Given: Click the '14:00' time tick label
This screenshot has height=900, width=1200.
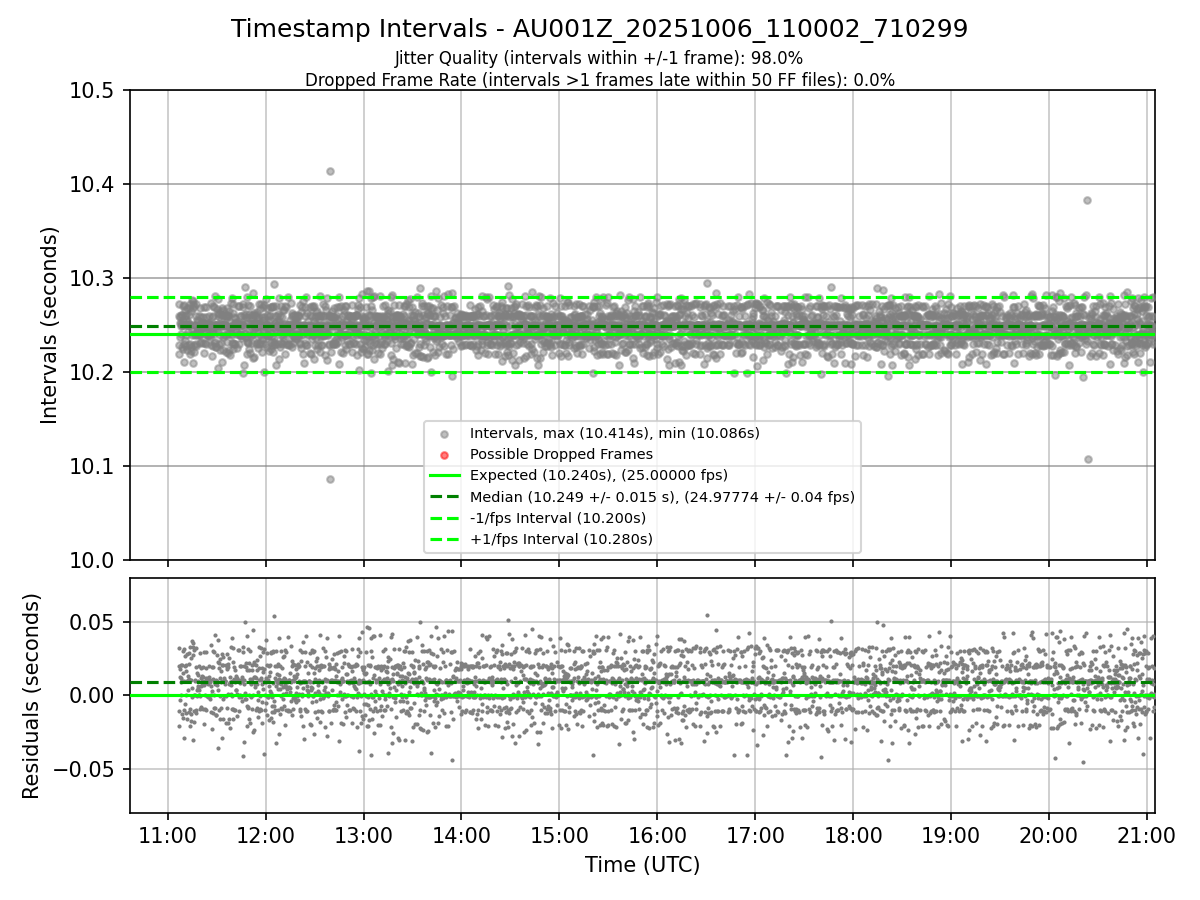Looking at the screenshot, I should (x=461, y=835).
